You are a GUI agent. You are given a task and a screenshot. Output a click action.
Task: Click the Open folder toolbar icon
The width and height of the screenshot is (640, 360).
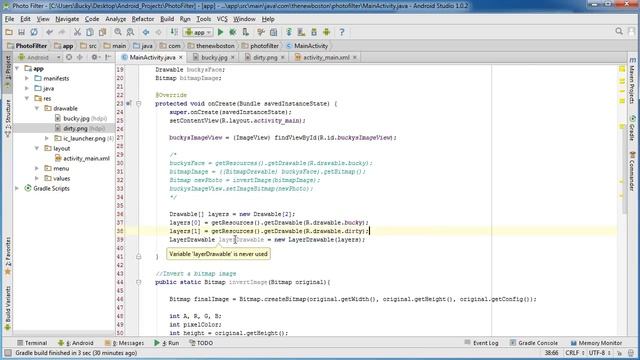click(x=9, y=32)
